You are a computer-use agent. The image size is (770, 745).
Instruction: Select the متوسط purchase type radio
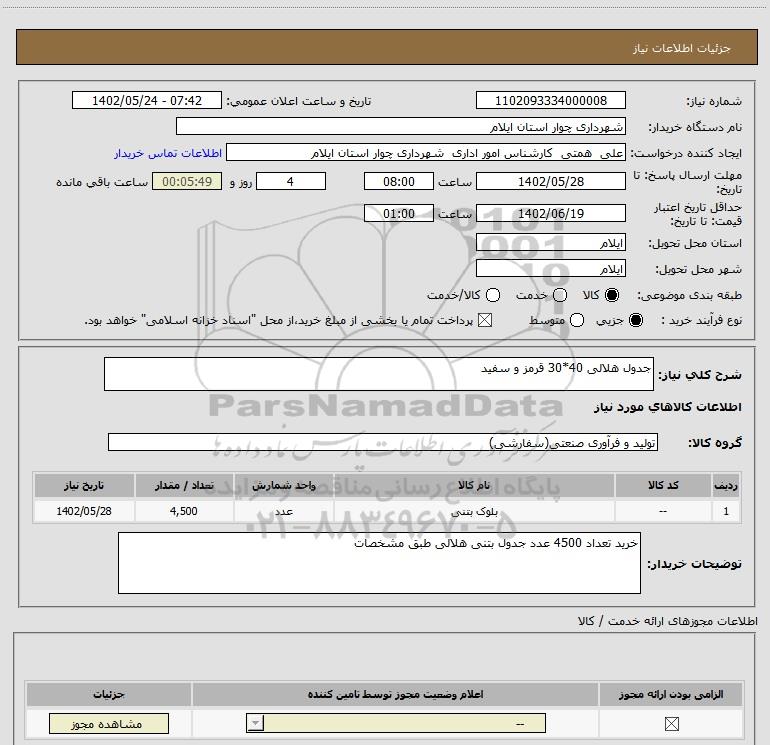[577, 320]
